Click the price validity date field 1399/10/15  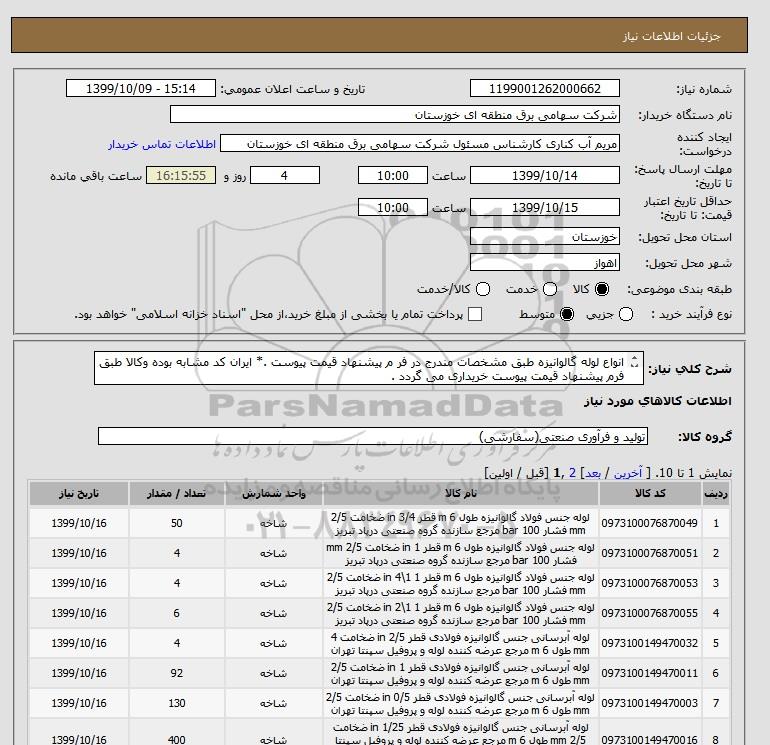tap(543, 208)
